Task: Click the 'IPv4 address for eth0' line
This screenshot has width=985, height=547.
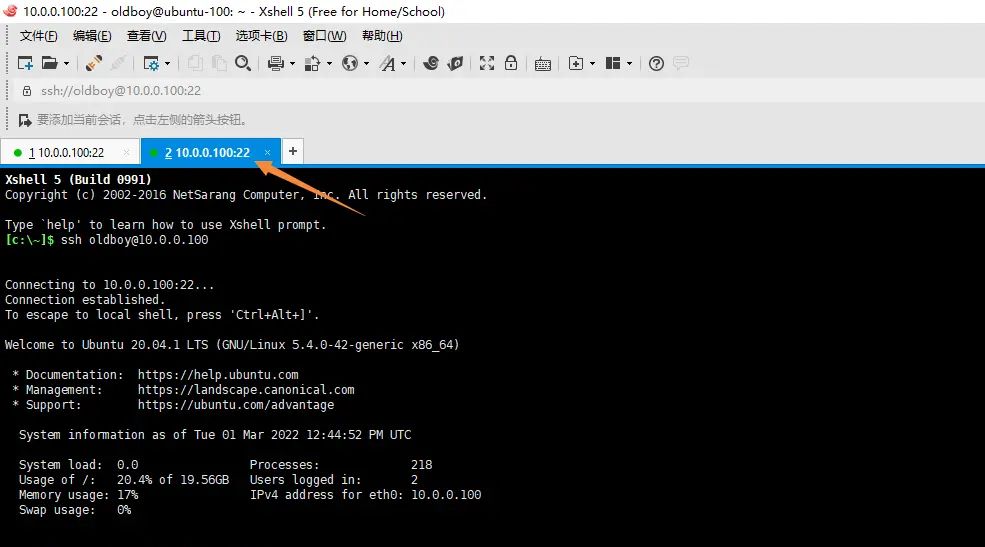Action: click(x=366, y=495)
